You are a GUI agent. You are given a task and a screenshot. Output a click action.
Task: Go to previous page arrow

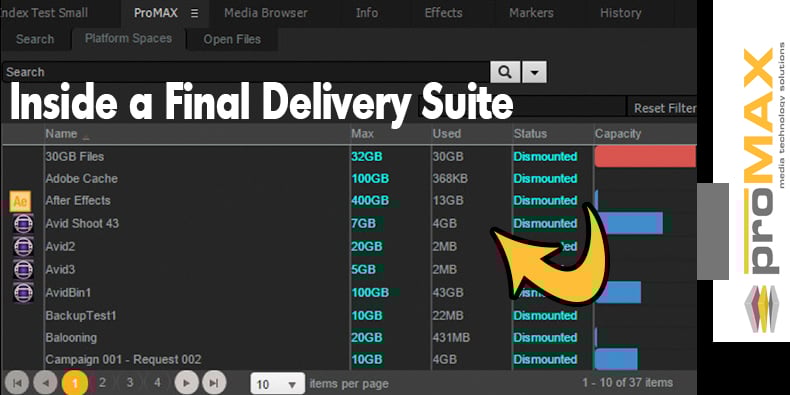(45, 383)
